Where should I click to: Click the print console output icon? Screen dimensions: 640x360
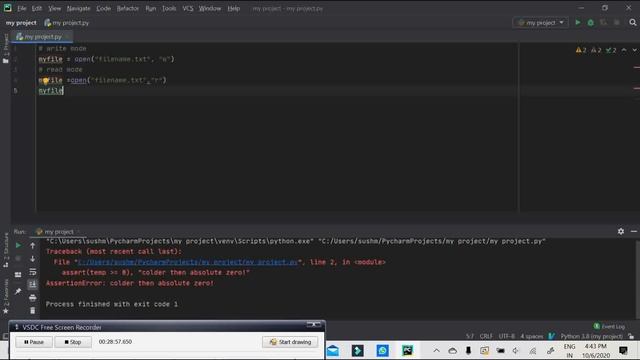tap(33, 298)
